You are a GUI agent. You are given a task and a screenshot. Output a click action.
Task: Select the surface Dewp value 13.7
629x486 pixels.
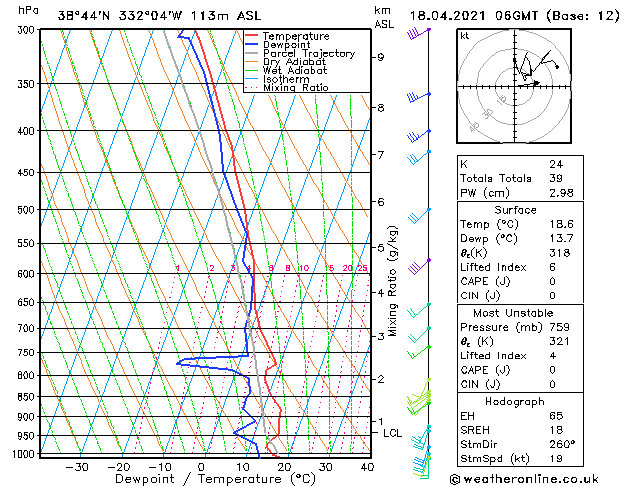click(x=561, y=238)
